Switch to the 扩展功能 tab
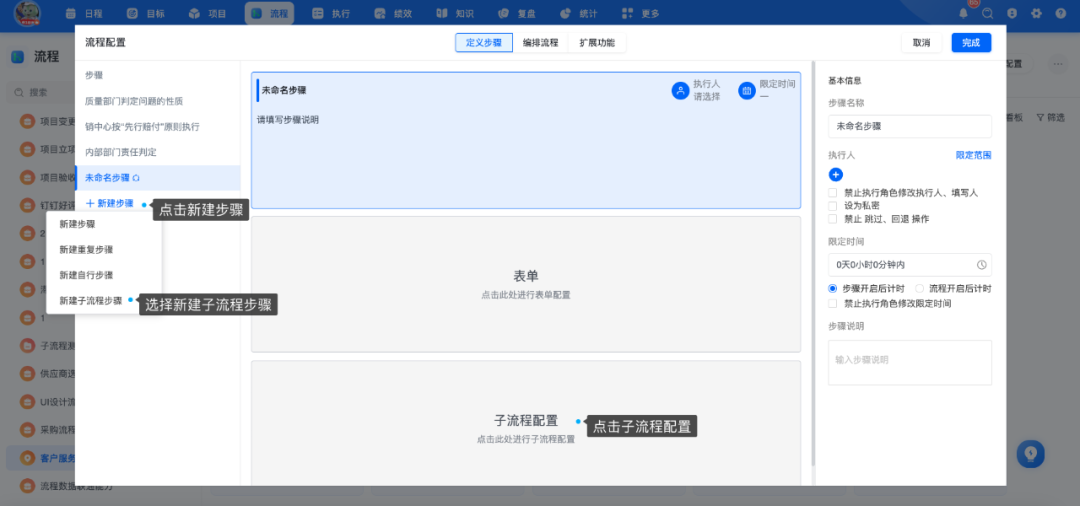 coord(597,43)
